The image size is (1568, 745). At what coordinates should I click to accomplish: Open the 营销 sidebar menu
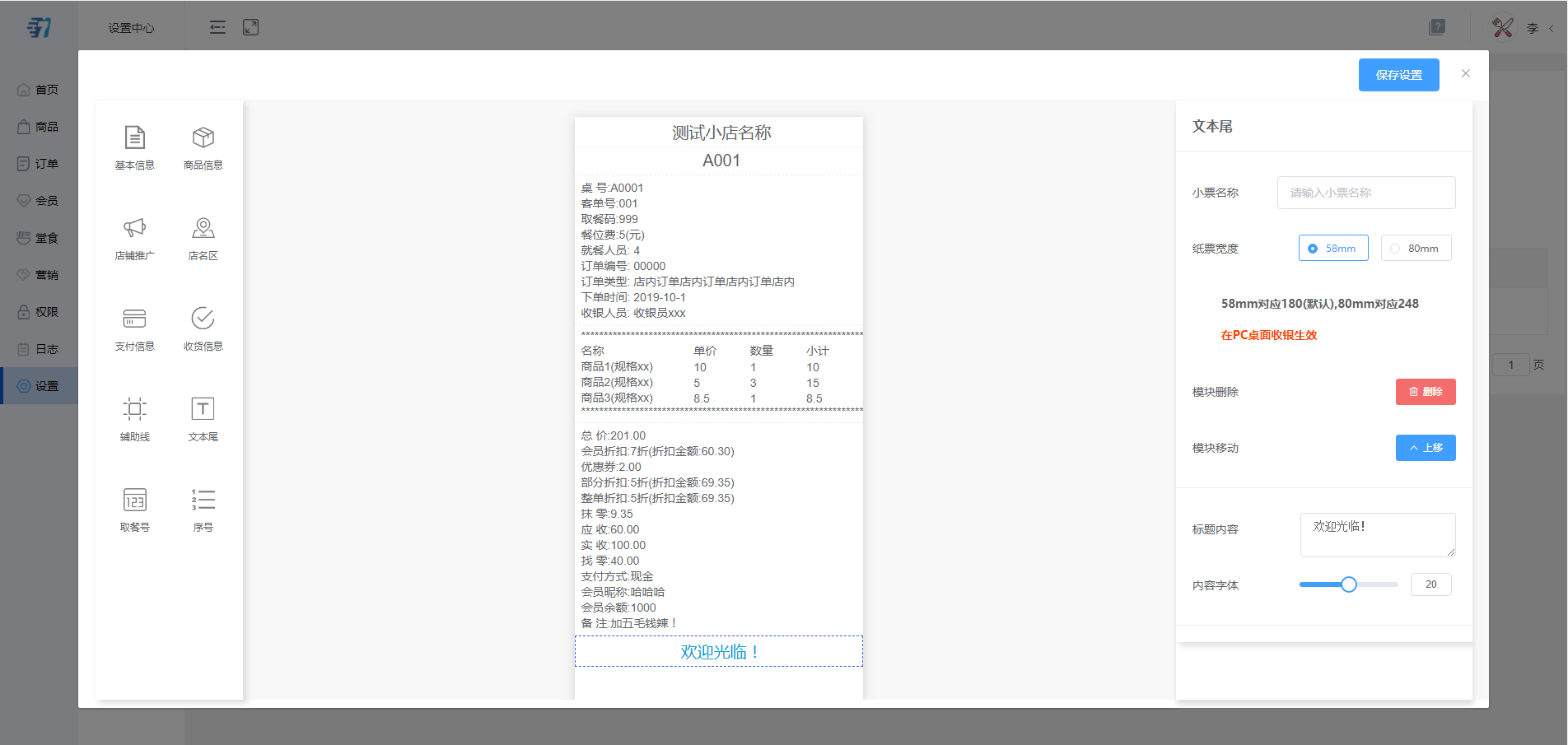click(39, 275)
